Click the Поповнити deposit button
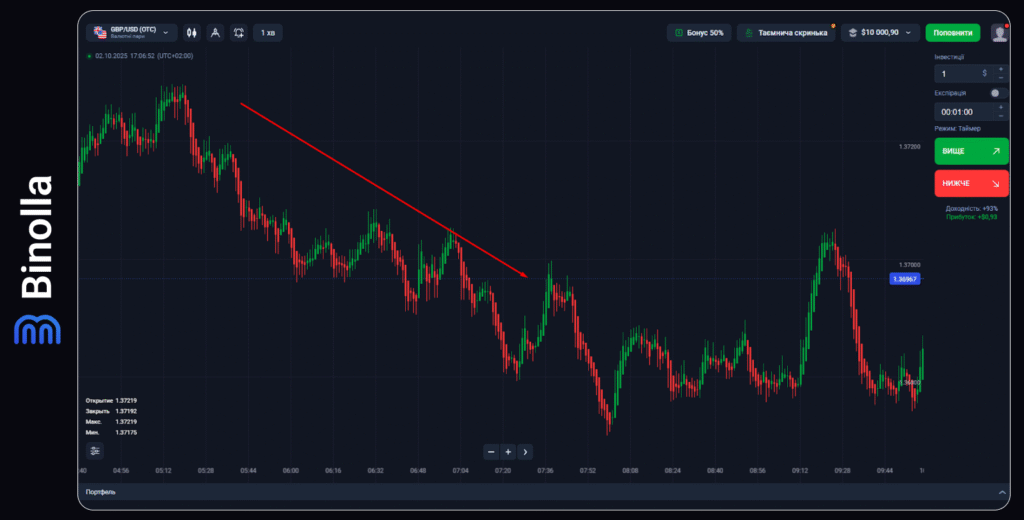 pos(952,33)
